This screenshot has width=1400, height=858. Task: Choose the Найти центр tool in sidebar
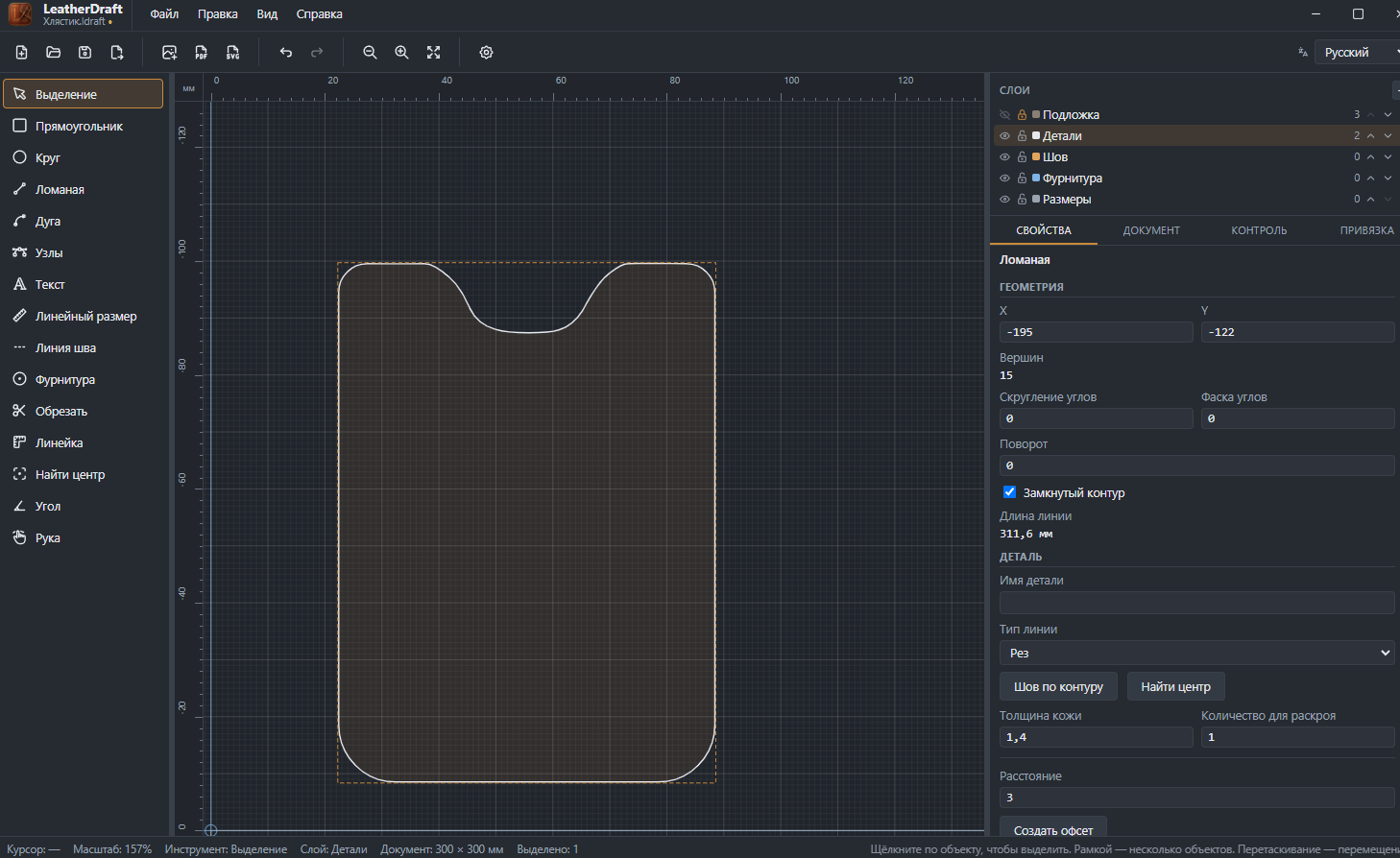point(84,474)
